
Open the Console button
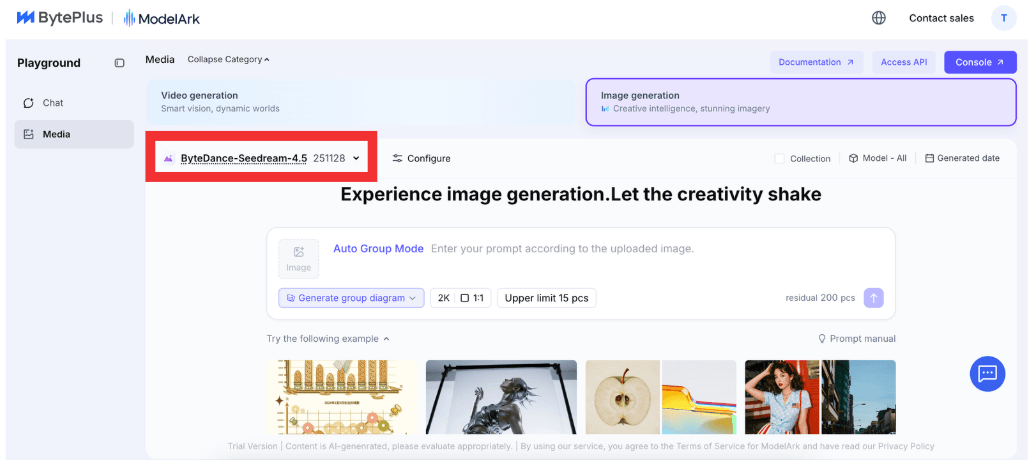click(979, 62)
